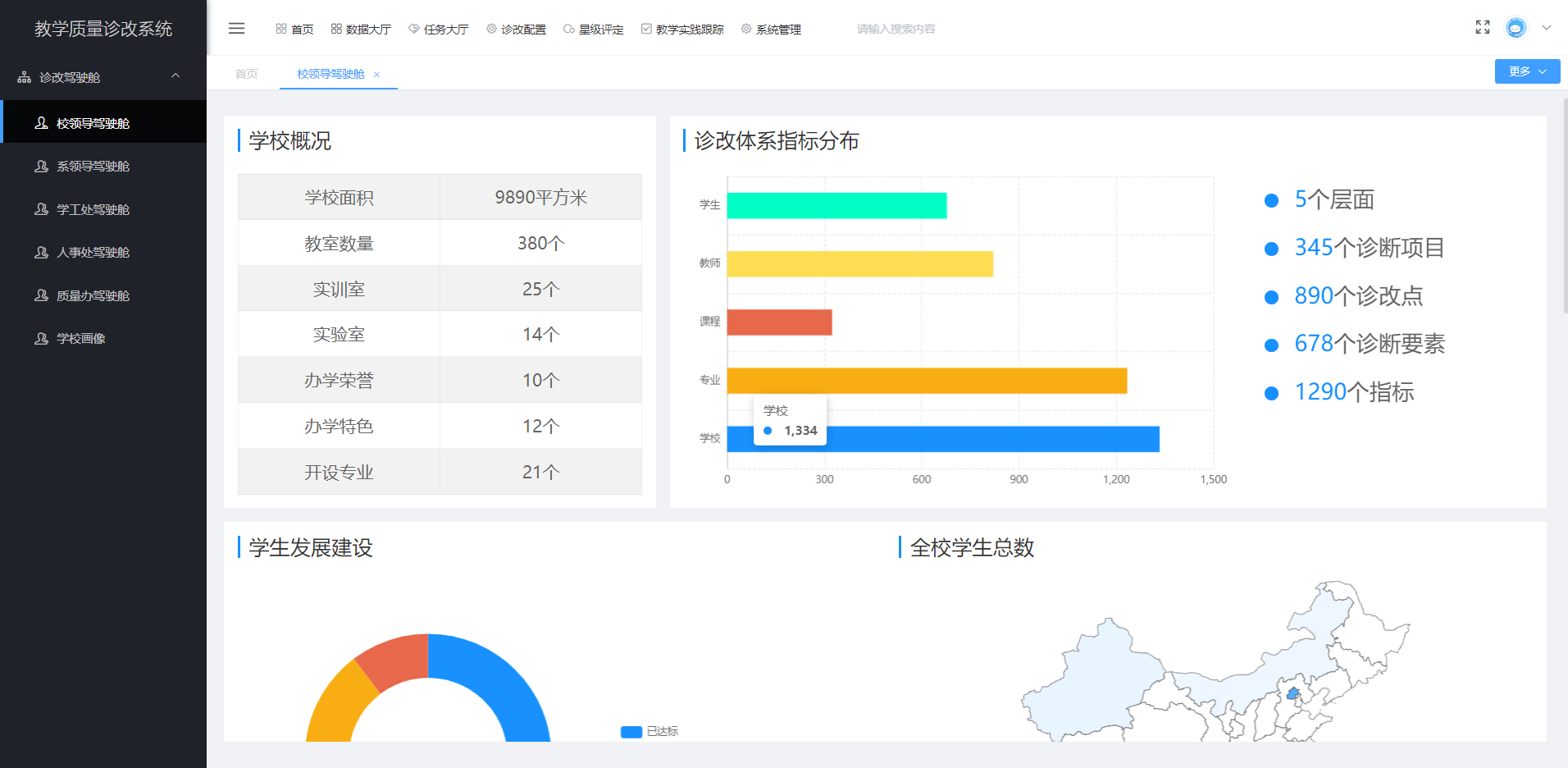This screenshot has width=1568, height=768.
Task: Open 质量办驾驶舱 sidebar entry
Action: 103,295
